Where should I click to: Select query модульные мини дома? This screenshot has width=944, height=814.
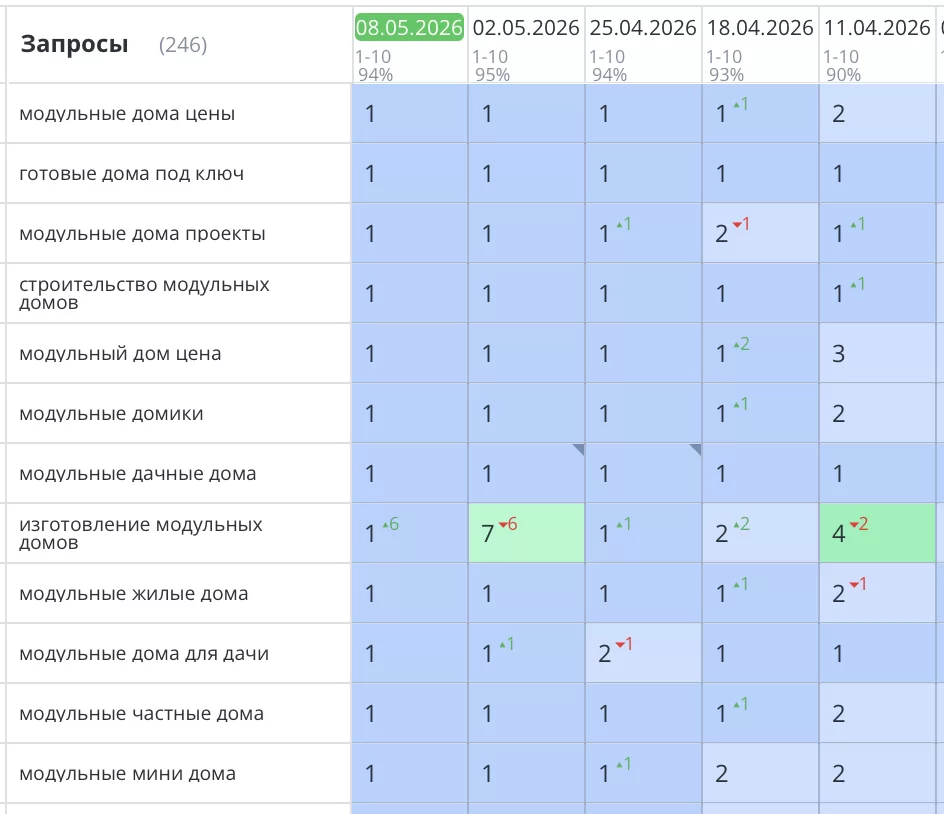(x=127, y=774)
